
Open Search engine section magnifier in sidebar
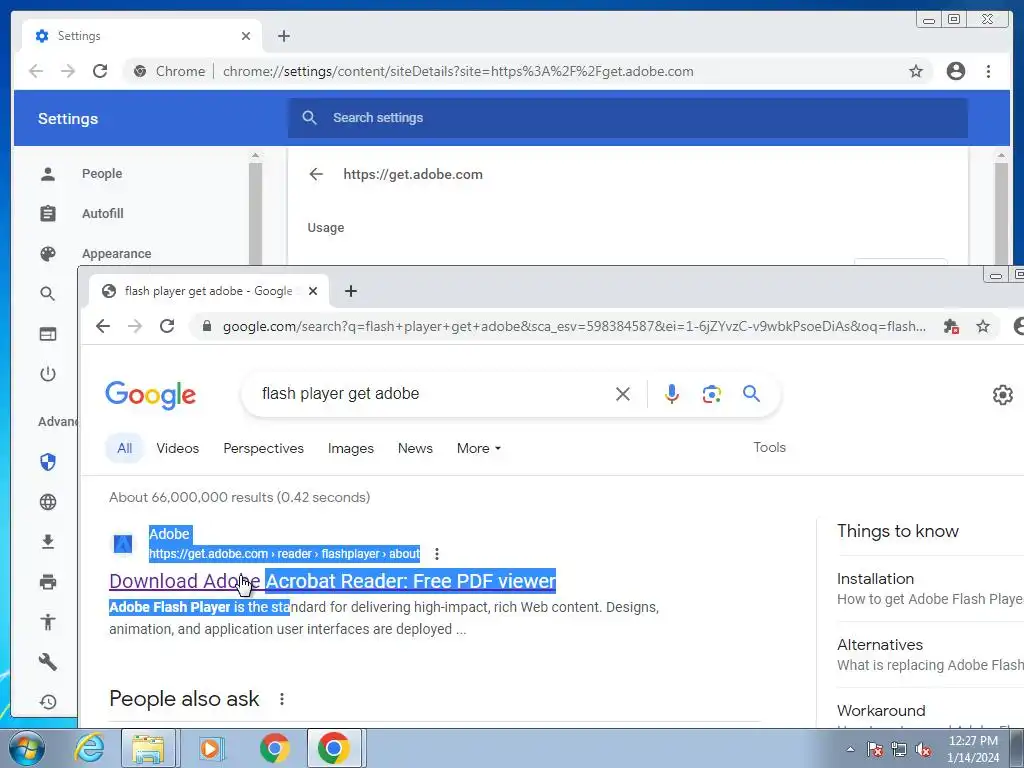48,294
